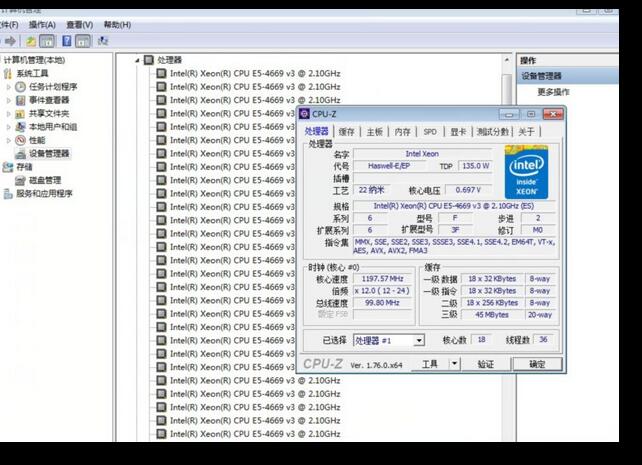
Task: Expand the 本地用户和组 tree node
Action: (x=9, y=127)
